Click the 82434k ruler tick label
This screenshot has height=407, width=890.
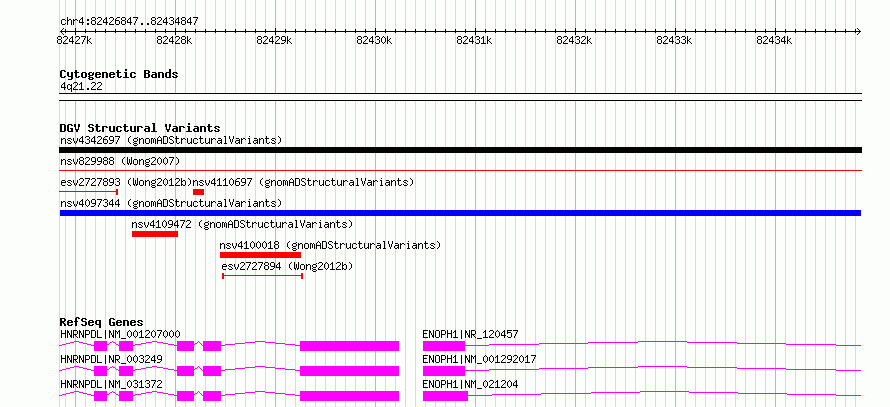point(775,40)
